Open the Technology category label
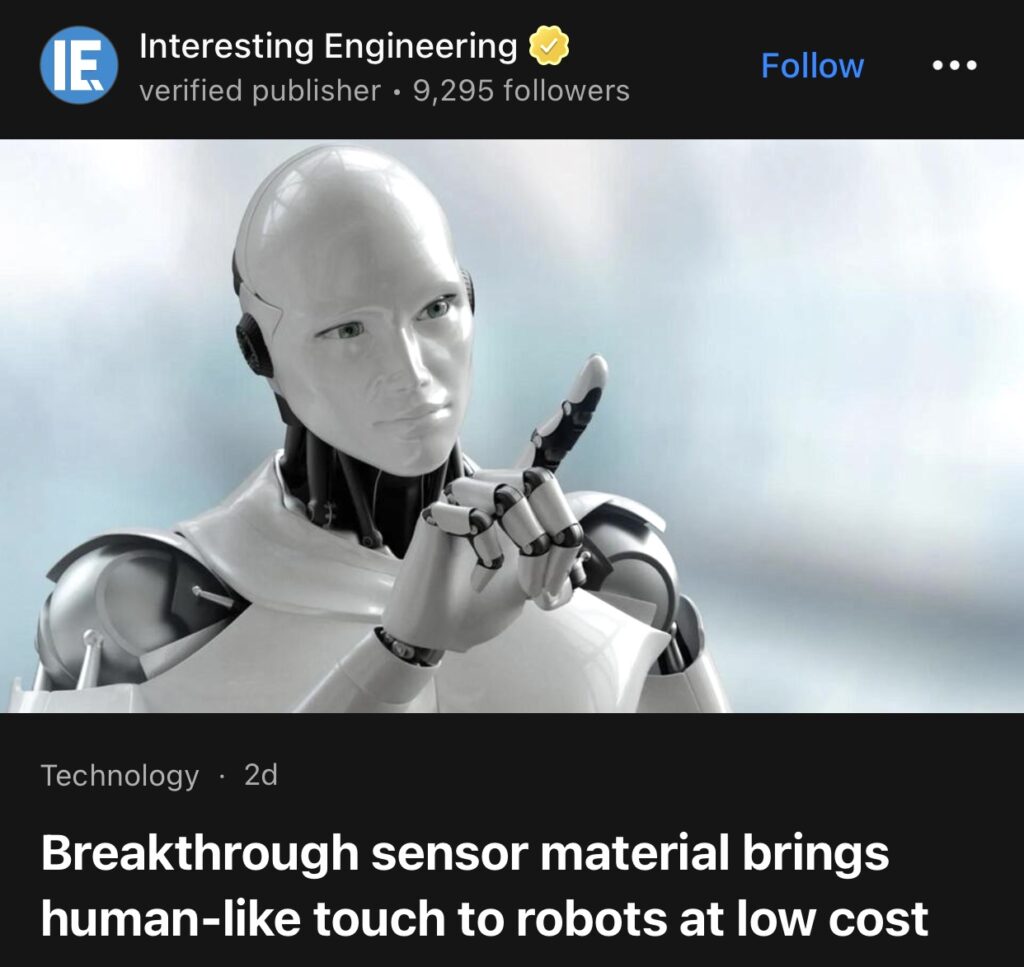The height and width of the screenshot is (967, 1024). tap(120, 776)
